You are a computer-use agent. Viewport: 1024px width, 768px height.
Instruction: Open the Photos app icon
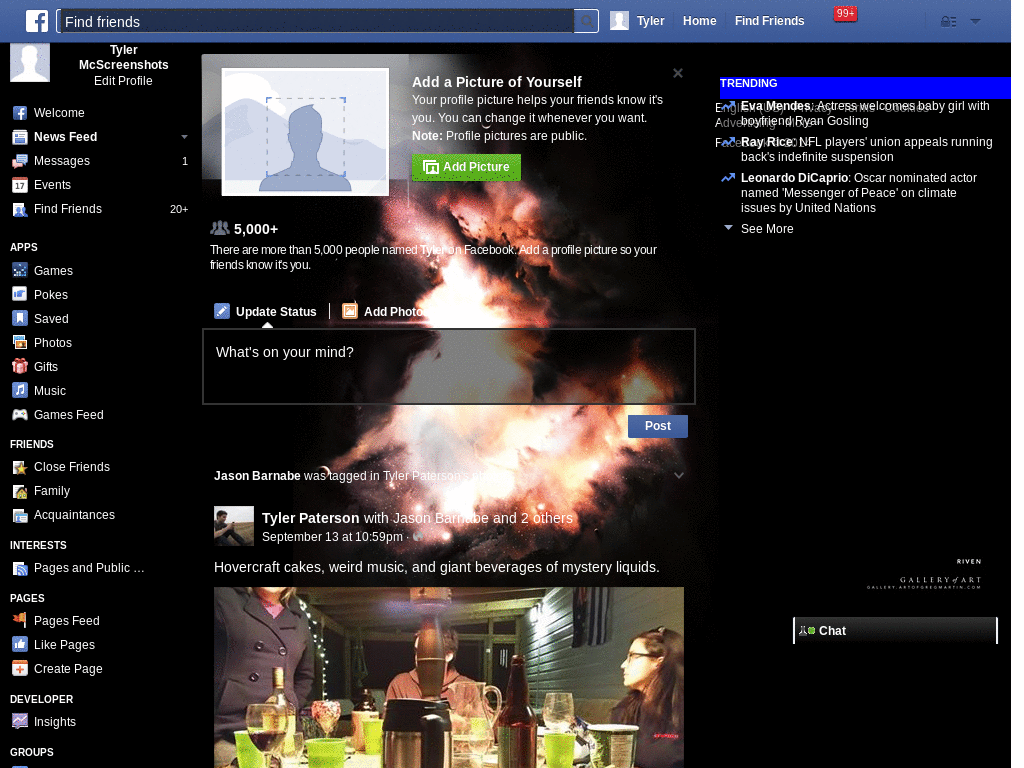pos(20,342)
